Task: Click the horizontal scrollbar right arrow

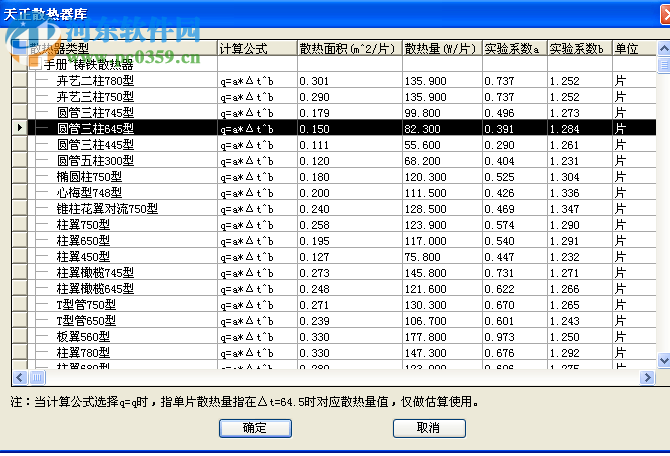Action: pos(647,377)
